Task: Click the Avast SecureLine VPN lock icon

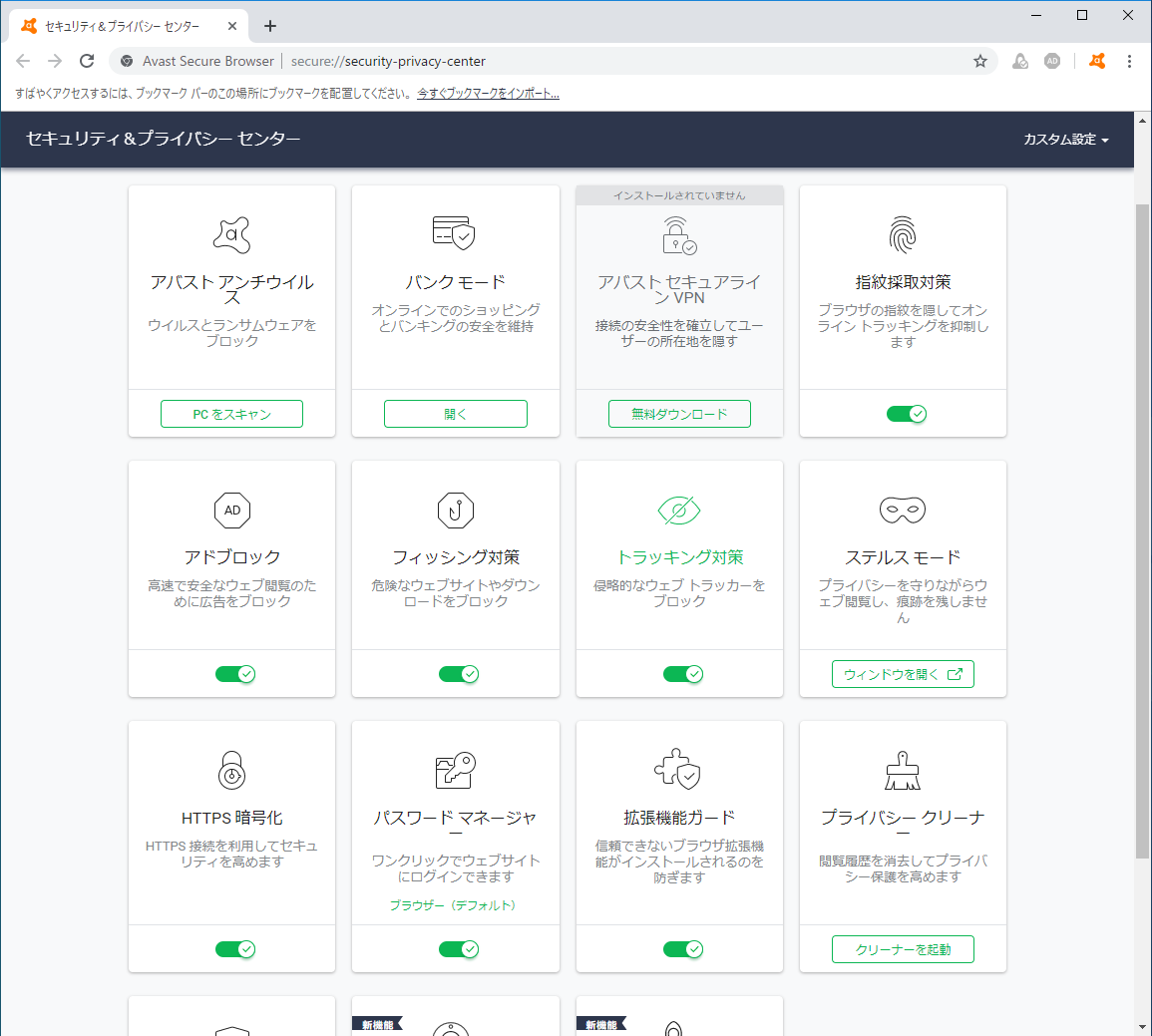Action: click(x=679, y=235)
